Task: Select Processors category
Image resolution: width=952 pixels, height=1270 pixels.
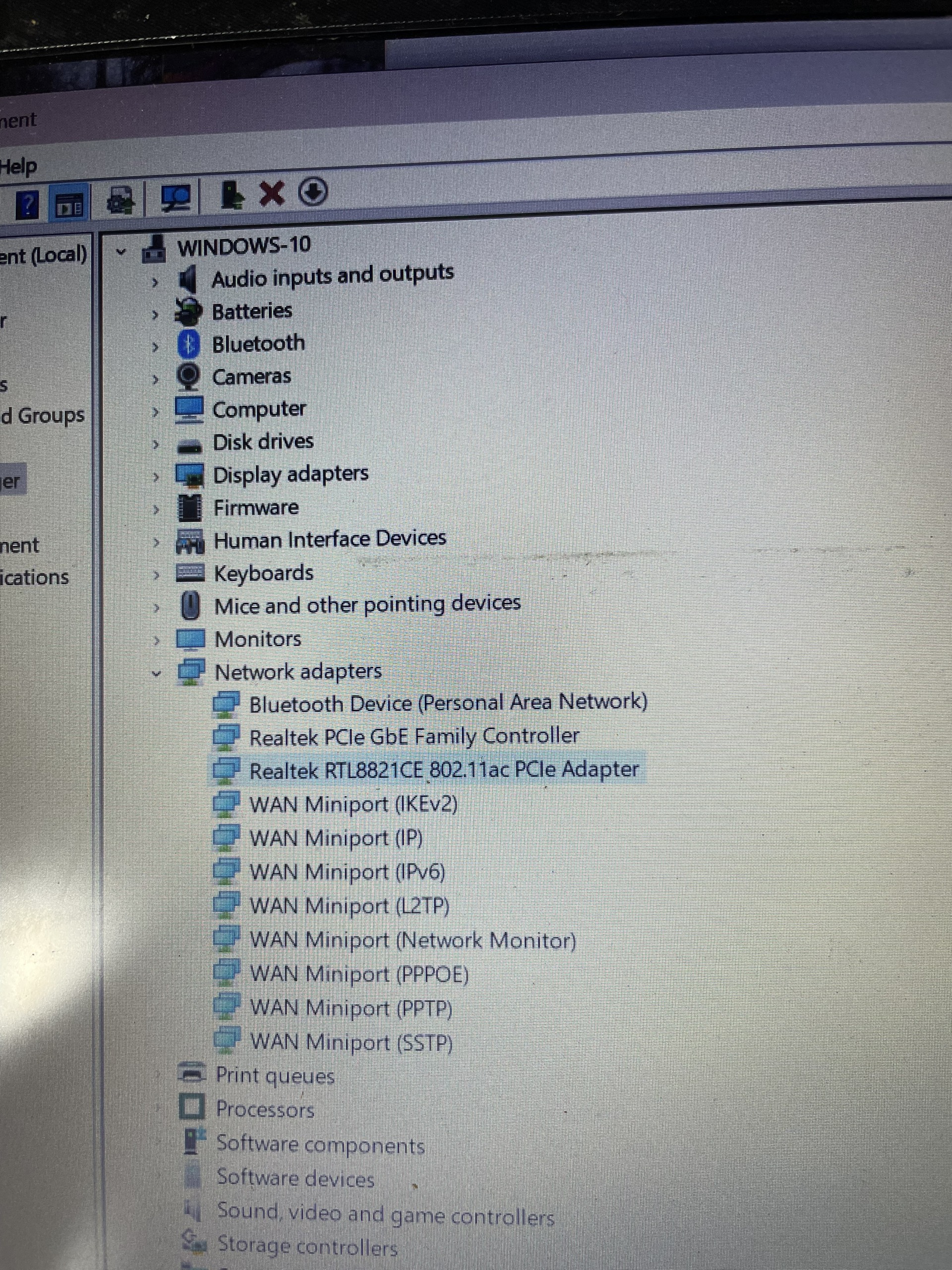Action: (x=265, y=1109)
